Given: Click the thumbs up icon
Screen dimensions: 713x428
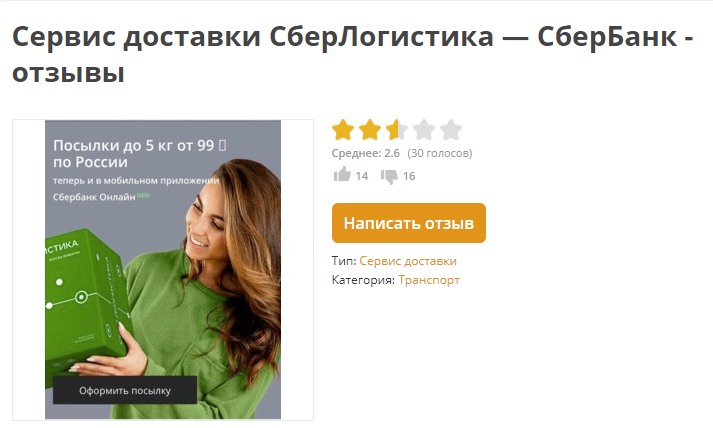Looking at the screenshot, I should click(342, 175).
